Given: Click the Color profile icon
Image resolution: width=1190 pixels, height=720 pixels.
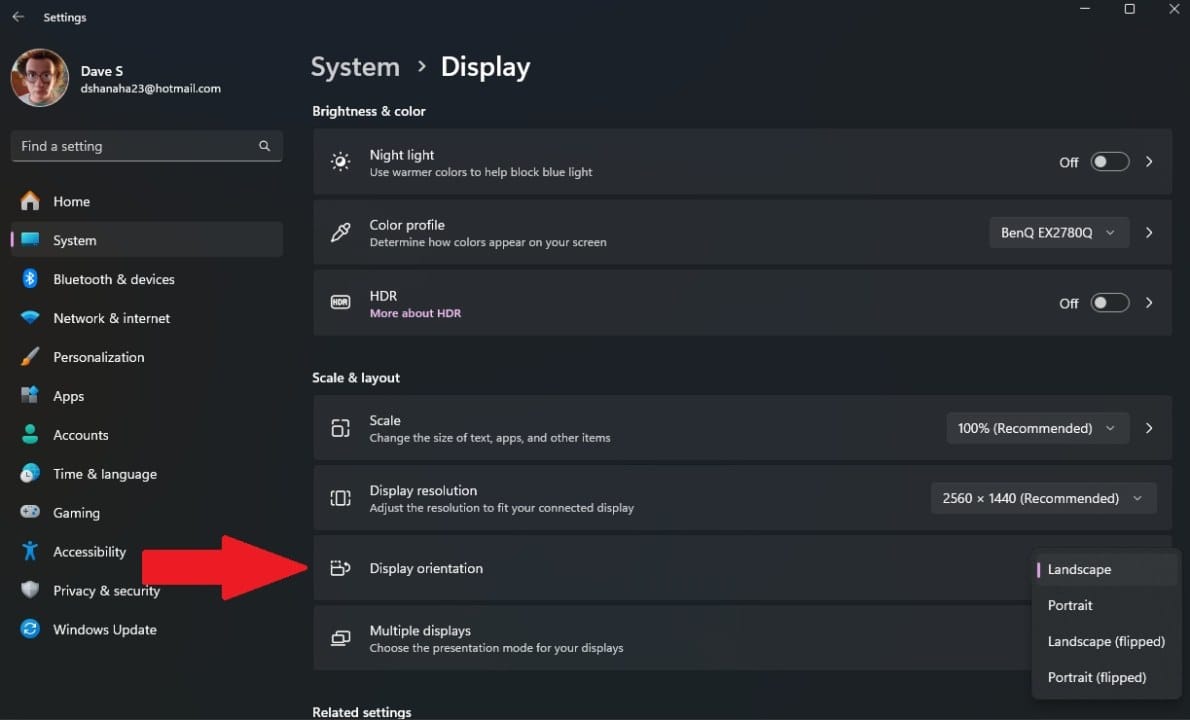Looking at the screenshot, I should pos(340,232).
